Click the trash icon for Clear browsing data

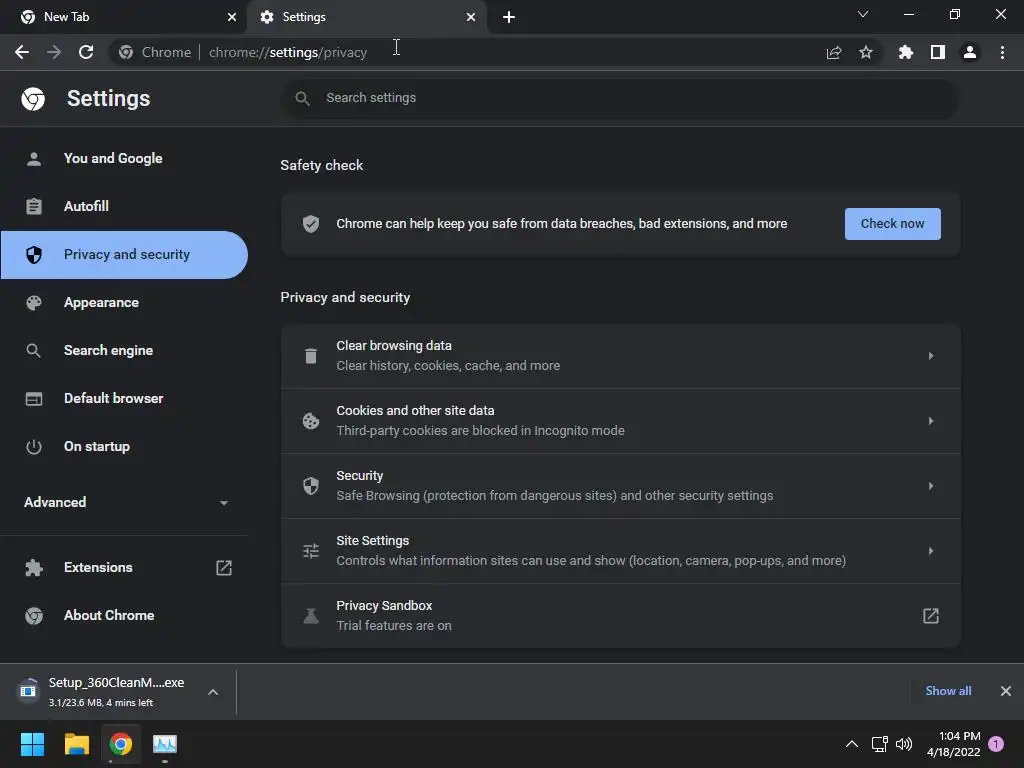[311, 356]
